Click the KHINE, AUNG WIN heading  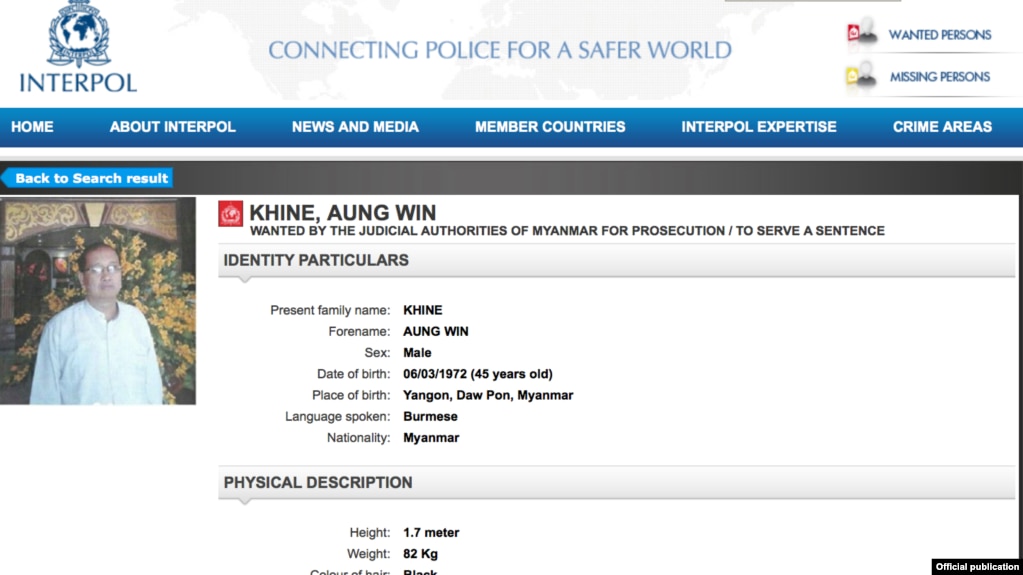343,212
